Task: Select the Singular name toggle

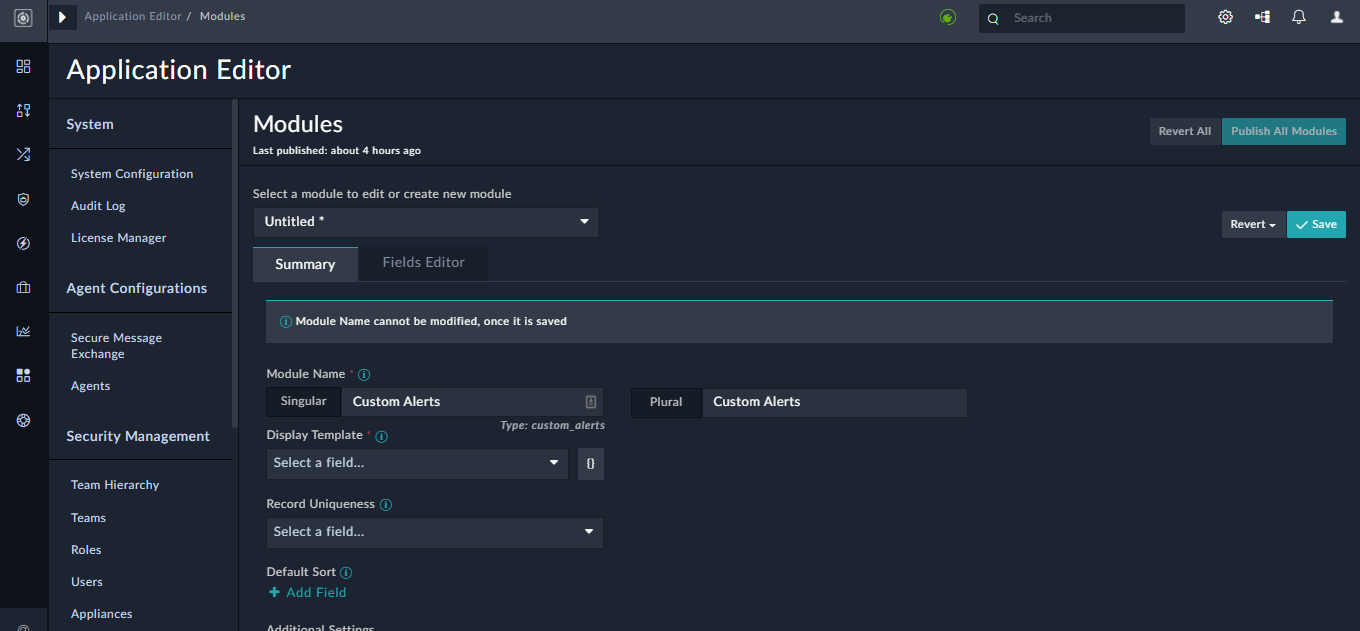Action: (x=303, y=401)
